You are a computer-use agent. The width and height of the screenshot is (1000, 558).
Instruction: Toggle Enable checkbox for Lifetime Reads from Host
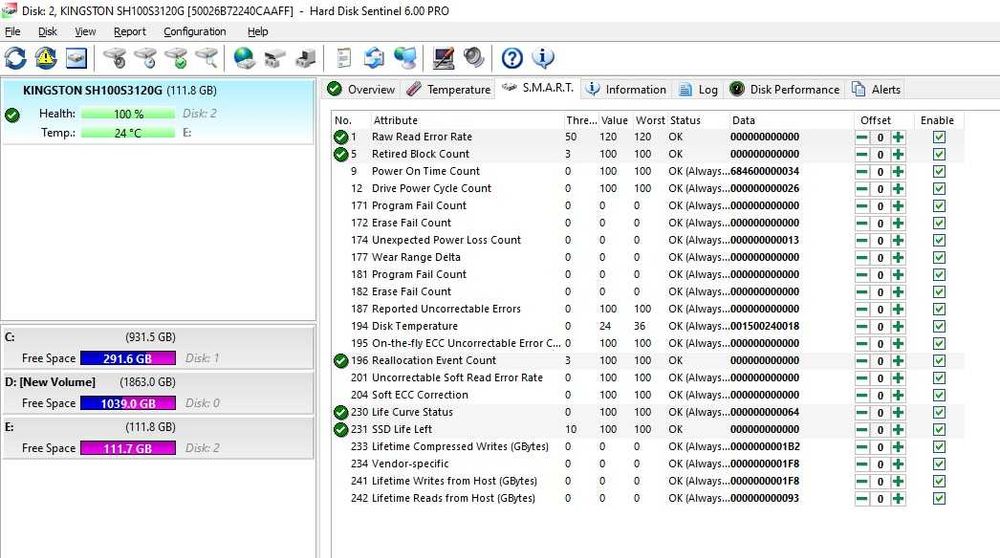tap(939, 499)
